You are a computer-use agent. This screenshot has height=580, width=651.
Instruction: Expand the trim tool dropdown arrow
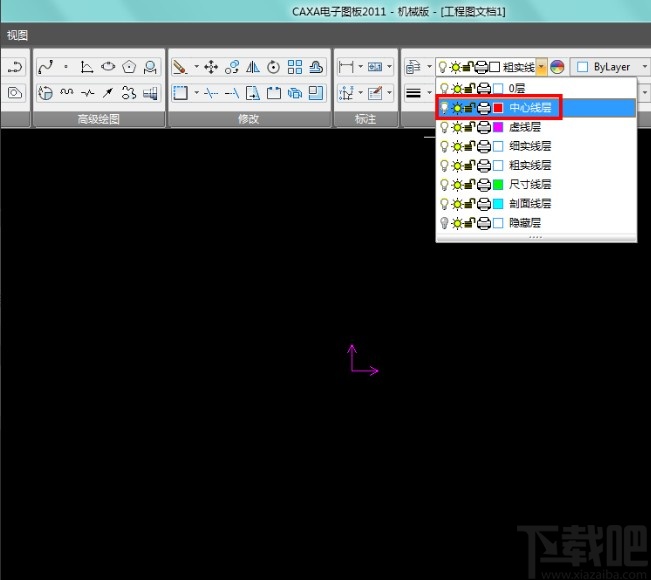click(x=196, y=92)
